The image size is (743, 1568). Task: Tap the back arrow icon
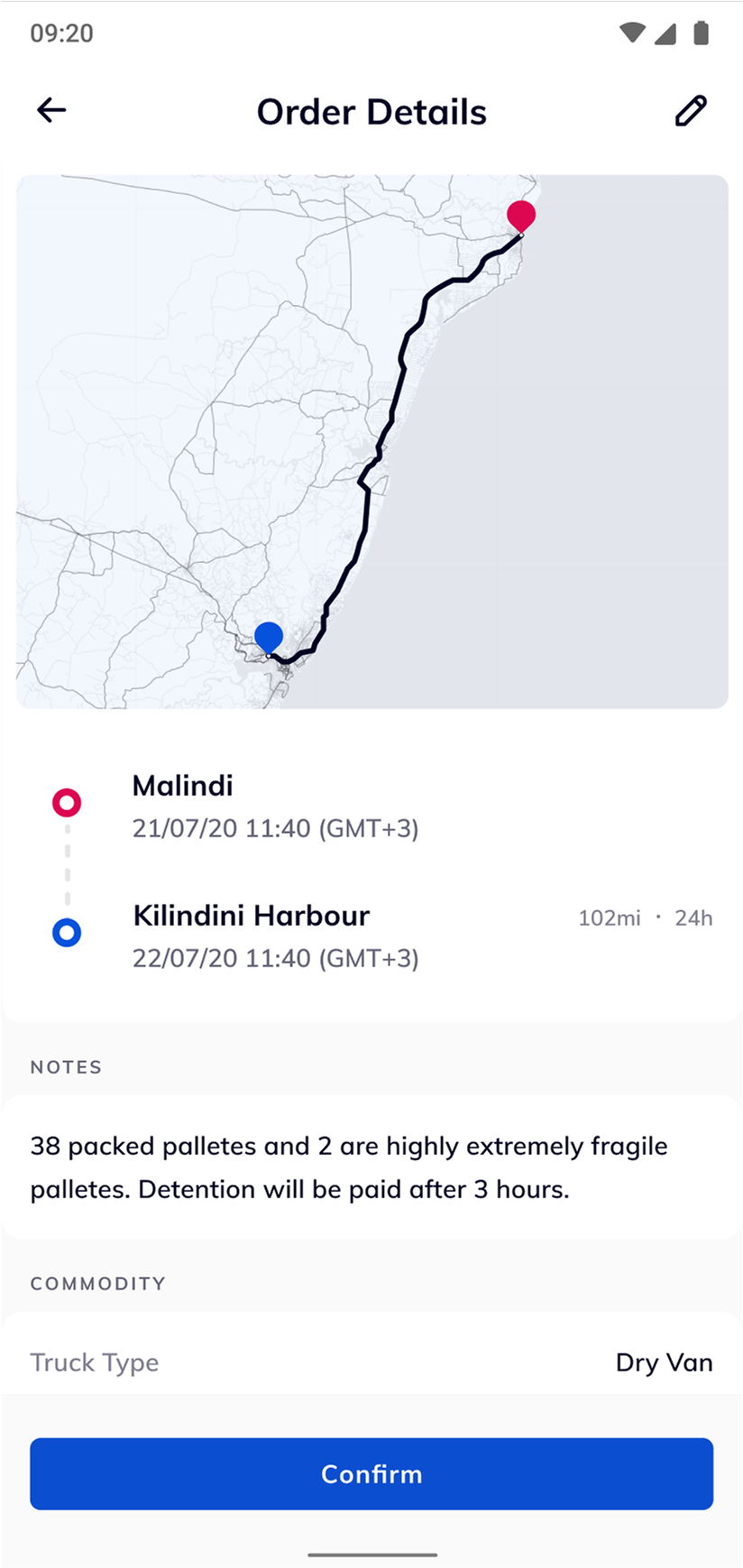[51, 110]
